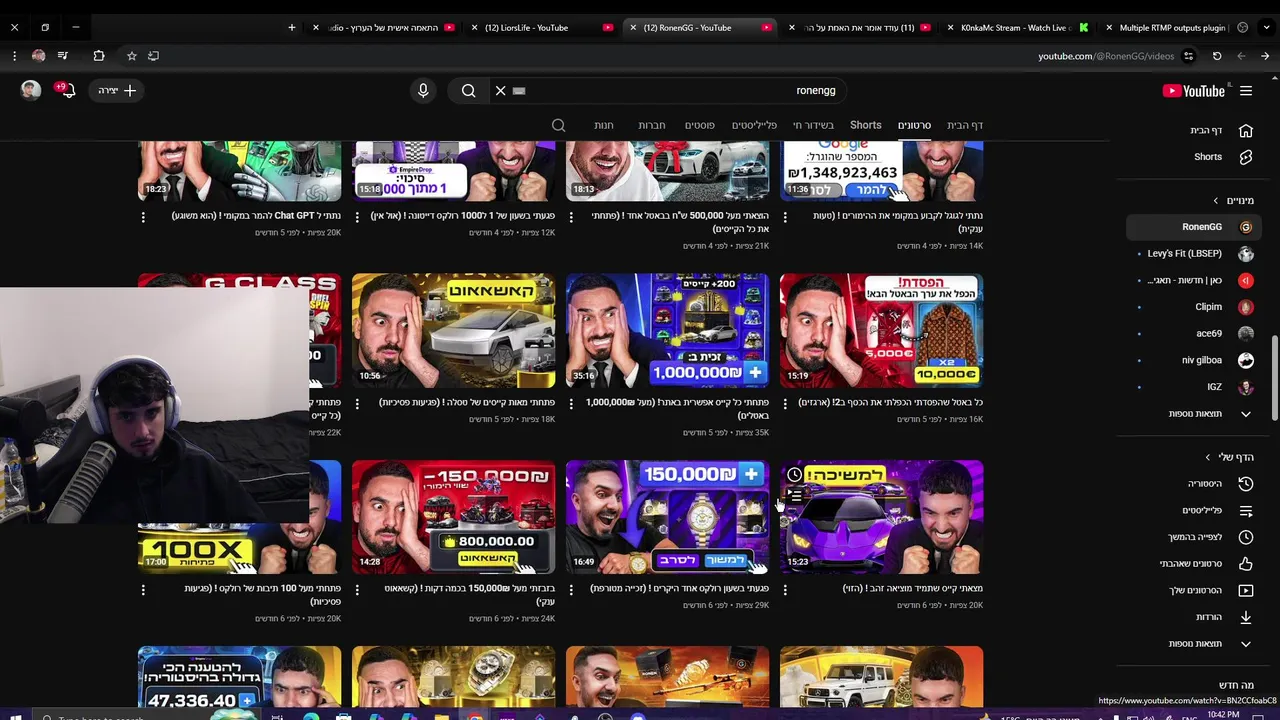Open the niv gilboa channel subscription
1280x720 pixels.
1194,360
